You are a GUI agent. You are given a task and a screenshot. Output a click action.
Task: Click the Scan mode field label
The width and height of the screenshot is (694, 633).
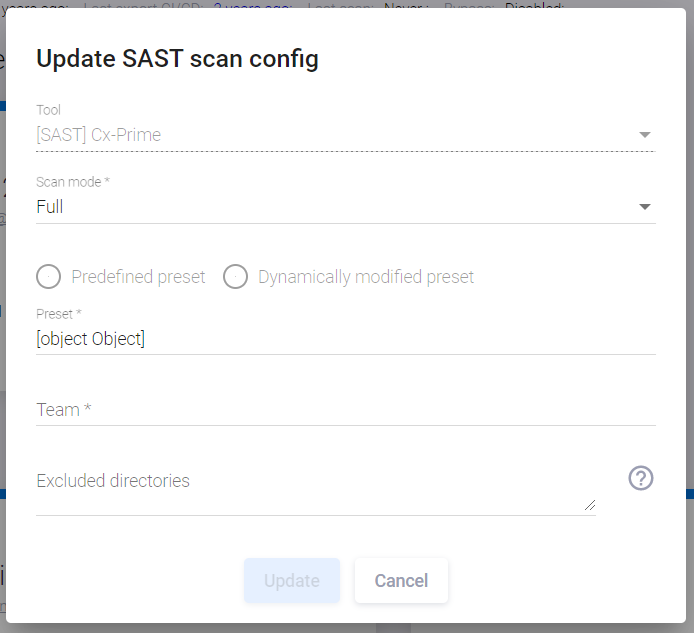tap(72, 182)
